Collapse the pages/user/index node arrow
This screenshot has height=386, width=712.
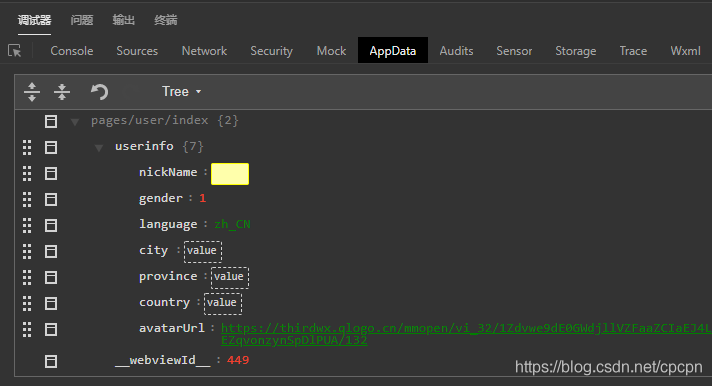(75, 122)
